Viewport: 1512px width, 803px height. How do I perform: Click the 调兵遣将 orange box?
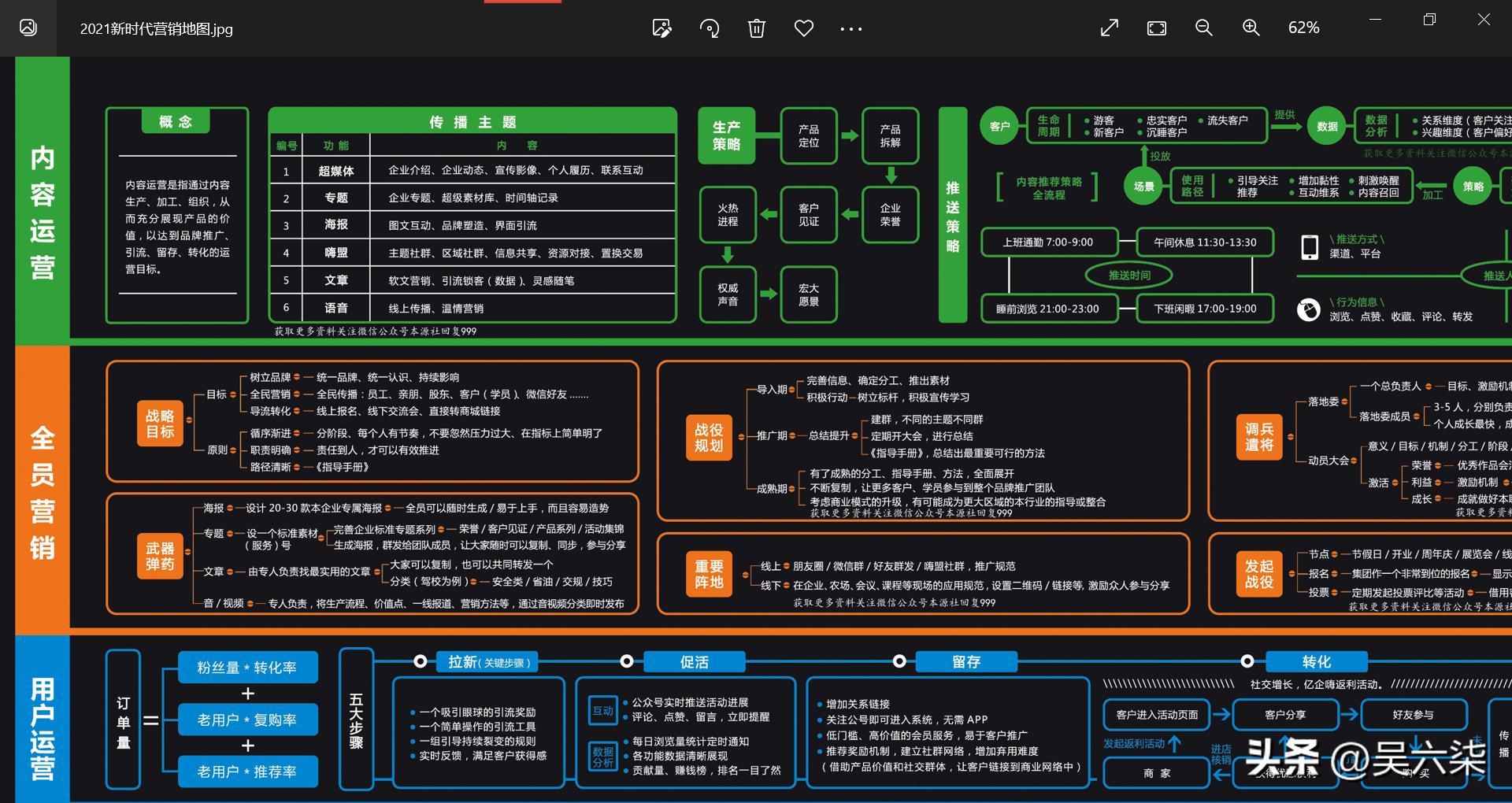(x=1258, y=438)
